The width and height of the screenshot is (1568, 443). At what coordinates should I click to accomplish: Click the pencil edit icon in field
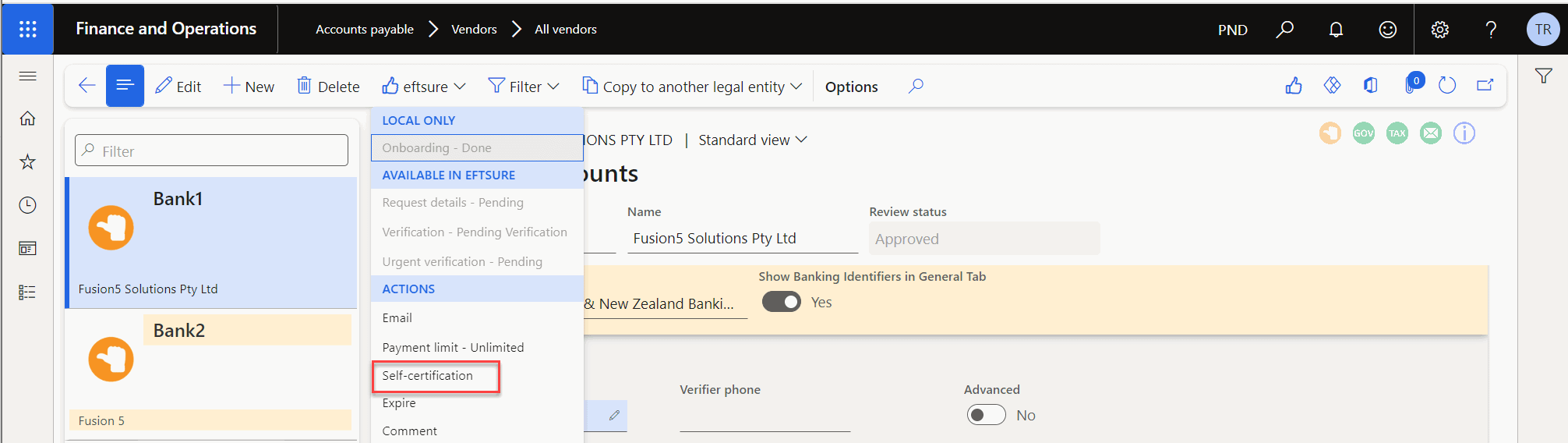point(614,415)
